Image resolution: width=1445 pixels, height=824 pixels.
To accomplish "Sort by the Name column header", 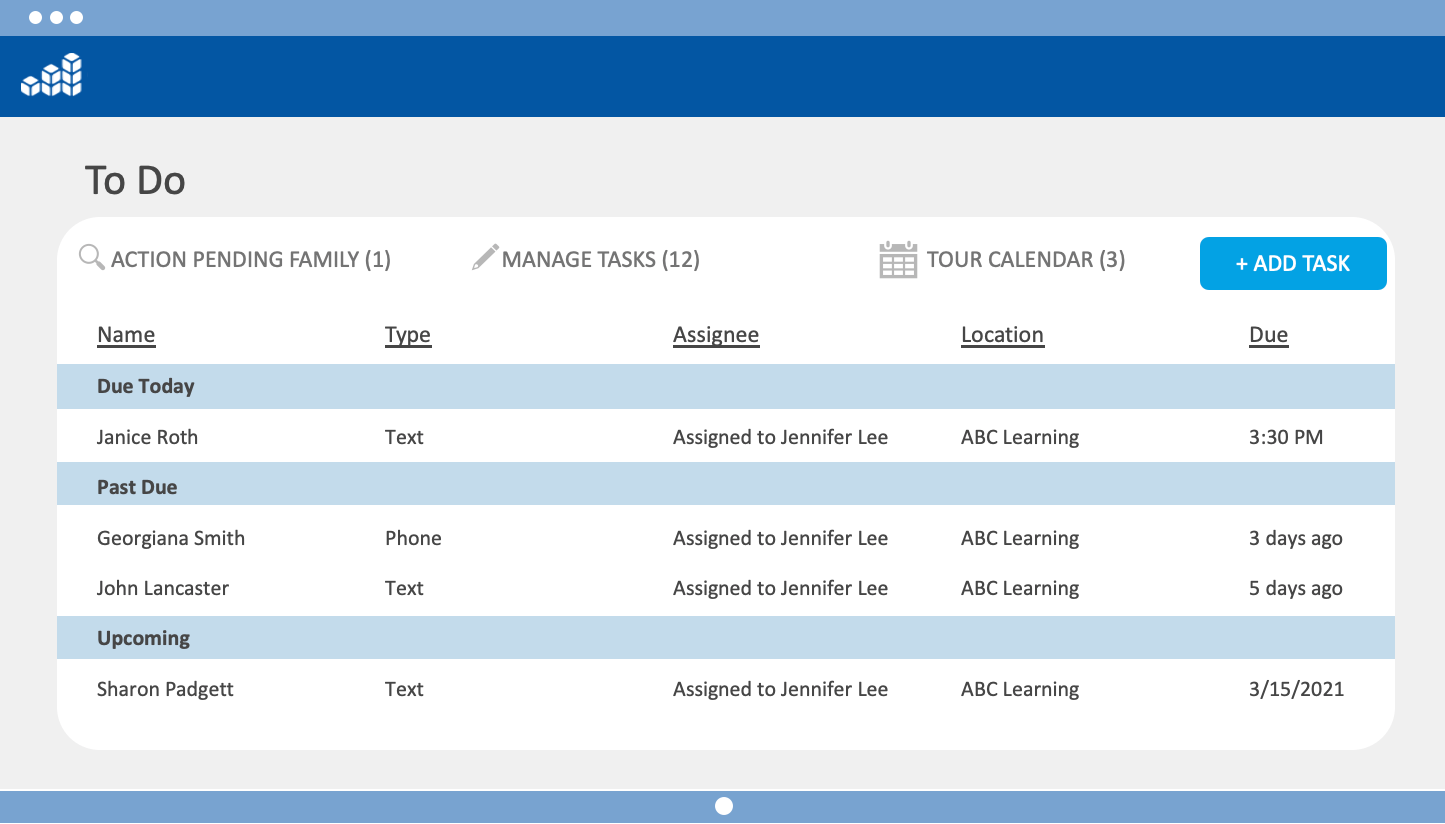I will 126,335.
